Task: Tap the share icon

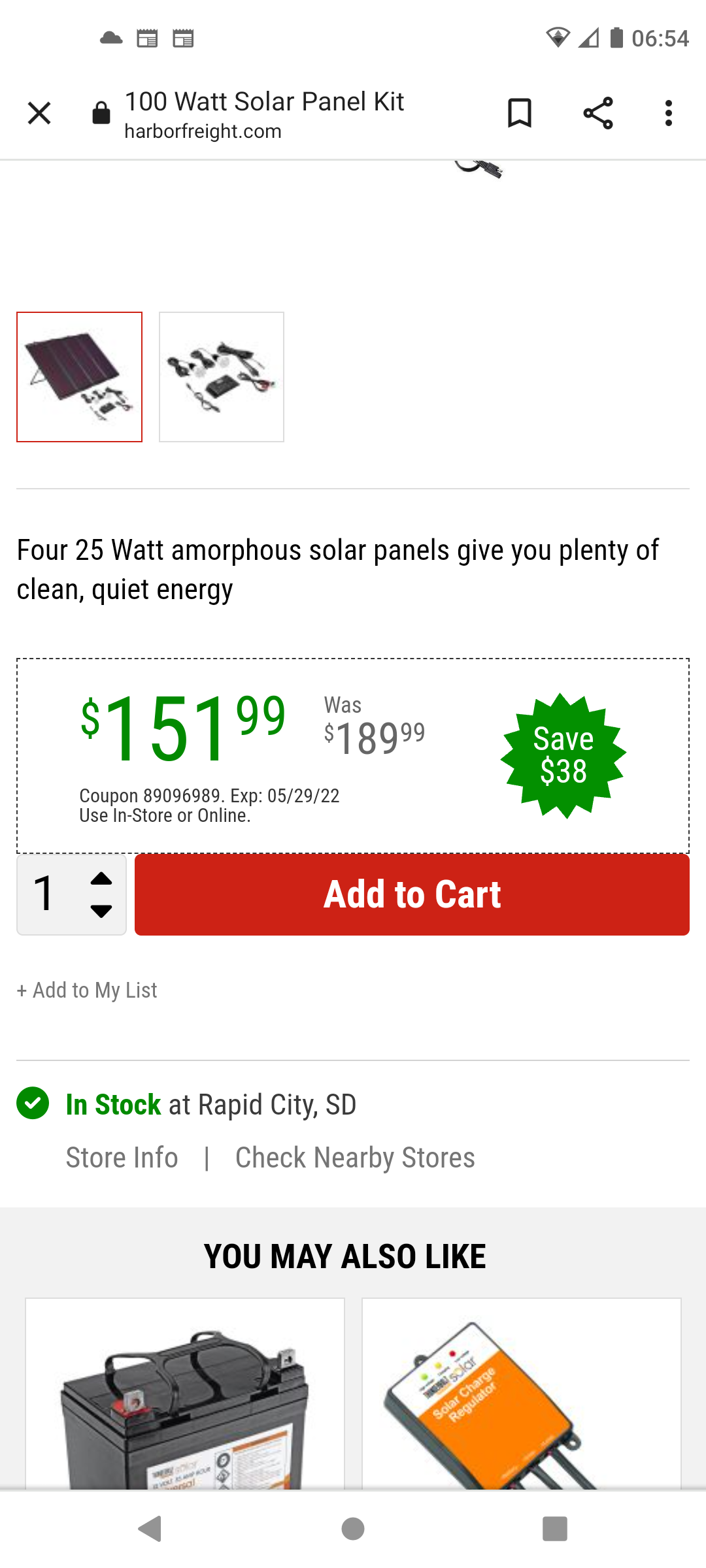Action: point(598,113)
